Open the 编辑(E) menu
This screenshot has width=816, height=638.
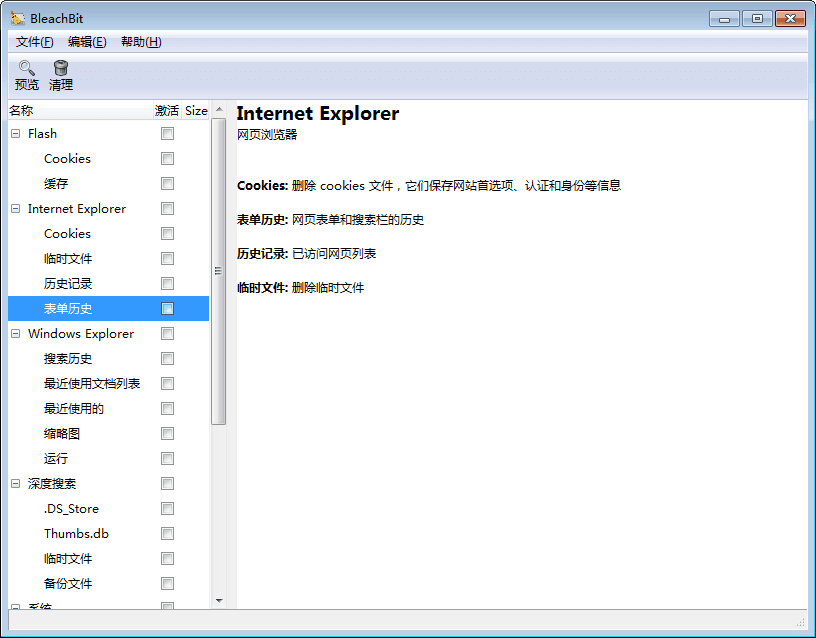click(87, 42)
